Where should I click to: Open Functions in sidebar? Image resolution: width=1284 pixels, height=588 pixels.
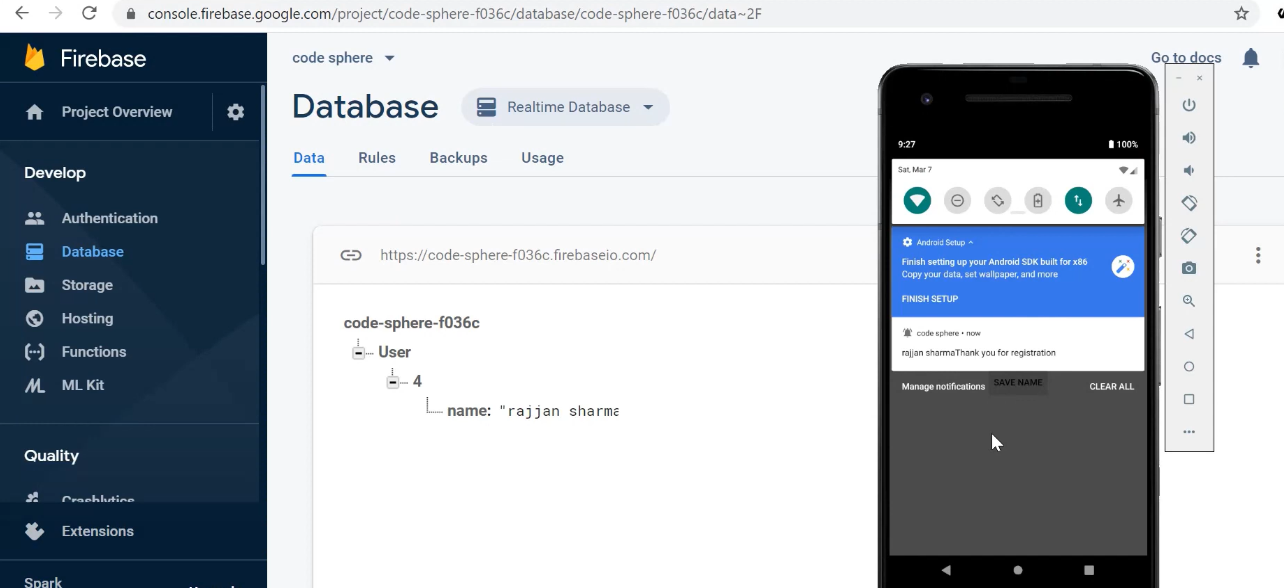point(94,352)
